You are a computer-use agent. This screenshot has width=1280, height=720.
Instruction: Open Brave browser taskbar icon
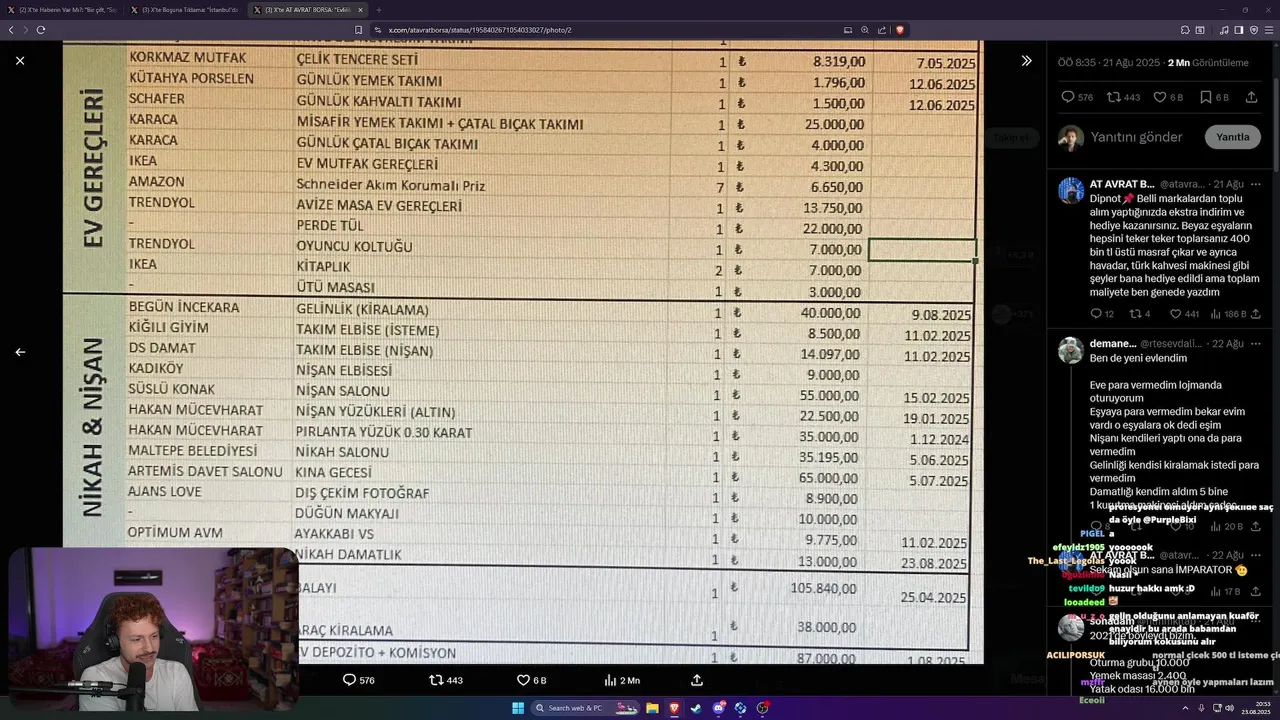(x=674, y=708)
